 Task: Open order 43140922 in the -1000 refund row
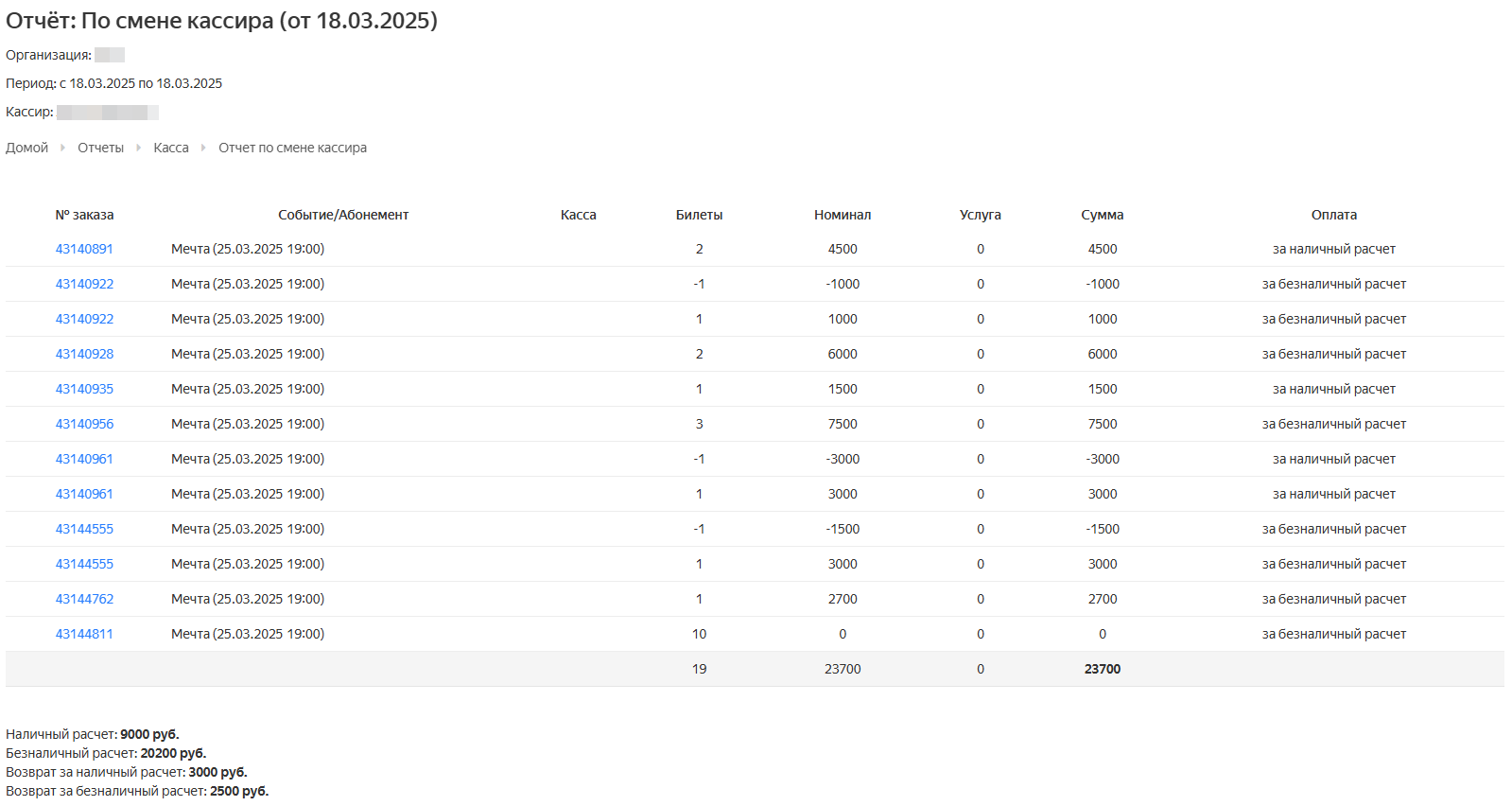click(84, 284)
